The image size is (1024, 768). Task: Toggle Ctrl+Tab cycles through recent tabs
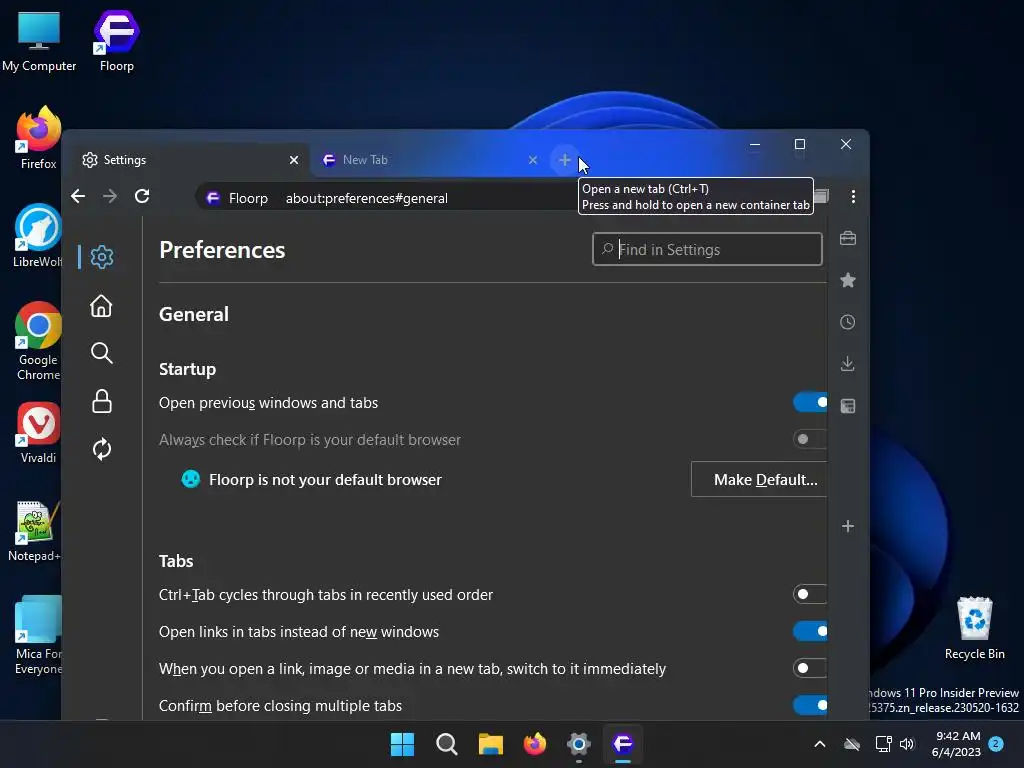pyautogui.click(x=810, y=594)
